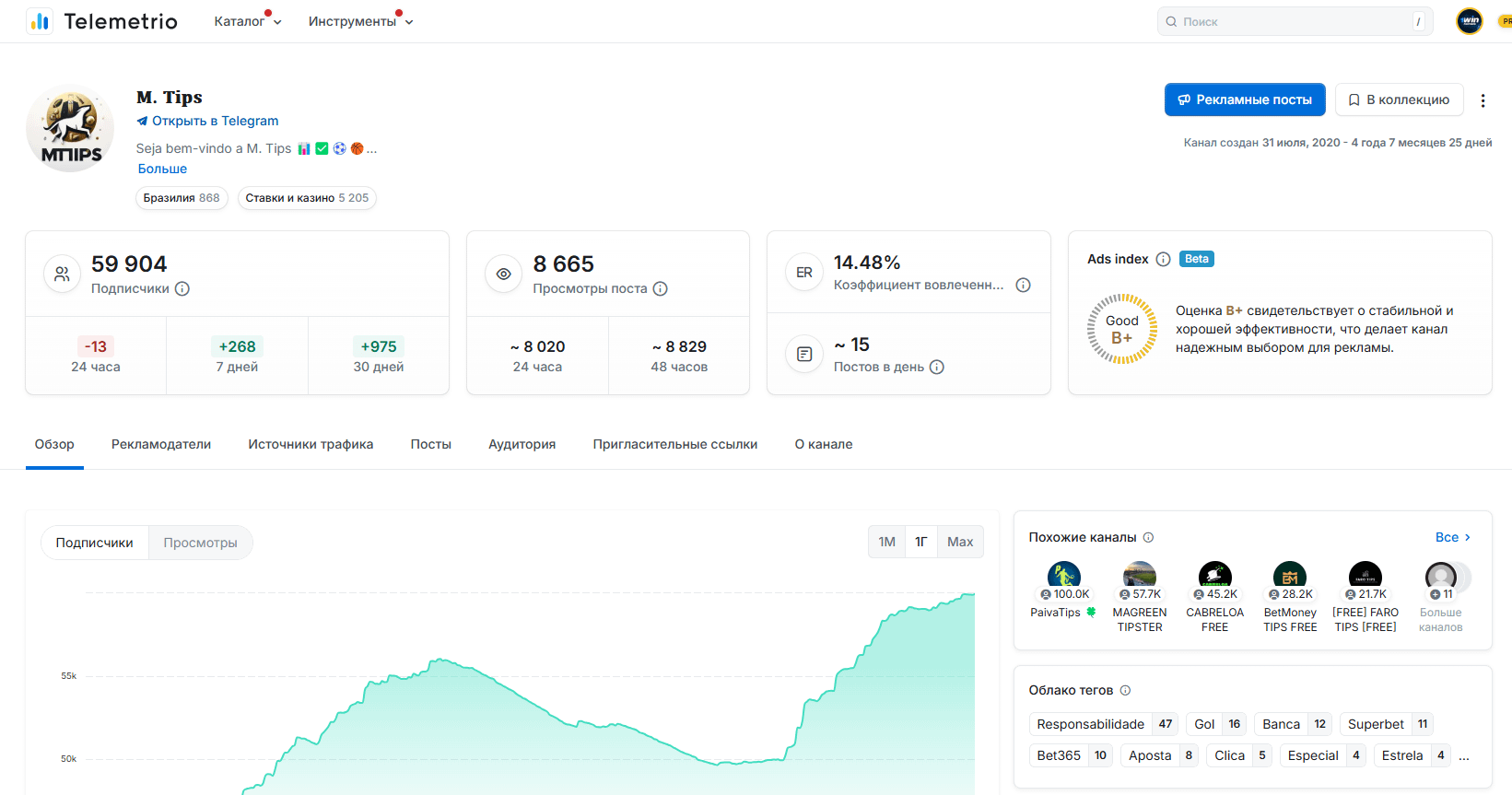Open user profile avatar in header
Viewport: 1512px width, 795px height.
coord(1469,21)
